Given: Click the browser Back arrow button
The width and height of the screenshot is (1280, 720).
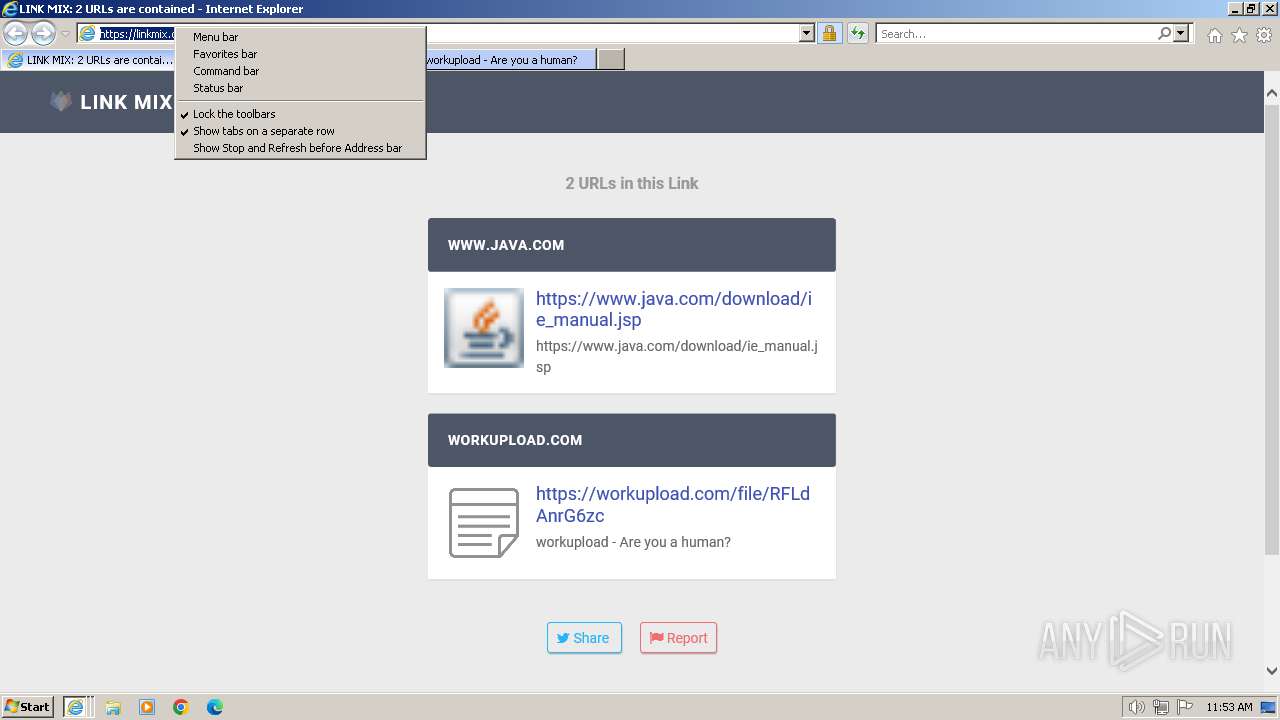Looking at the screenshot, I should [16, 34].
